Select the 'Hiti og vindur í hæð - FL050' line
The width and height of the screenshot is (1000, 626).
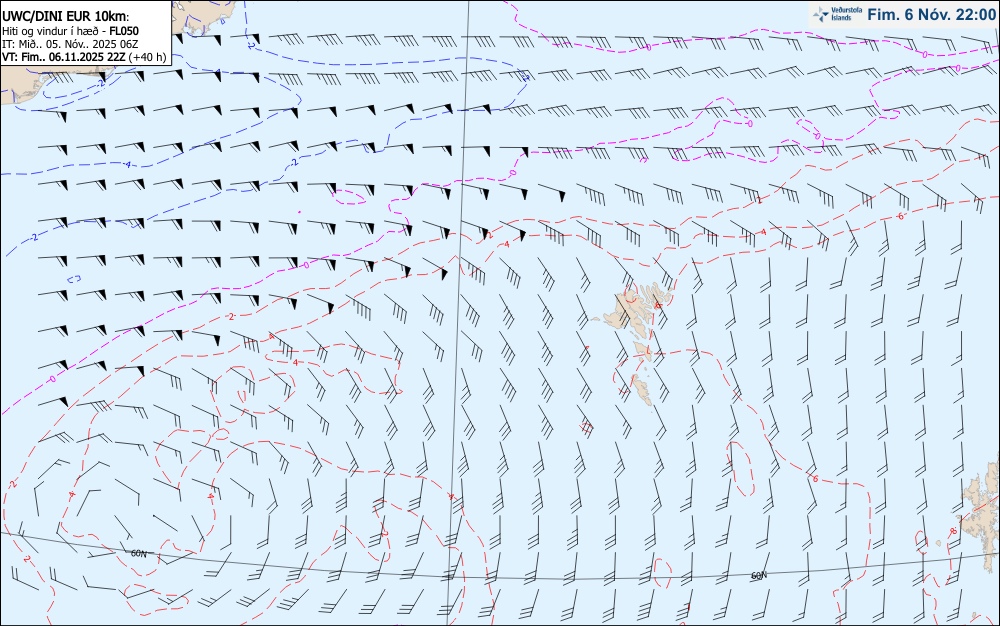70,31
